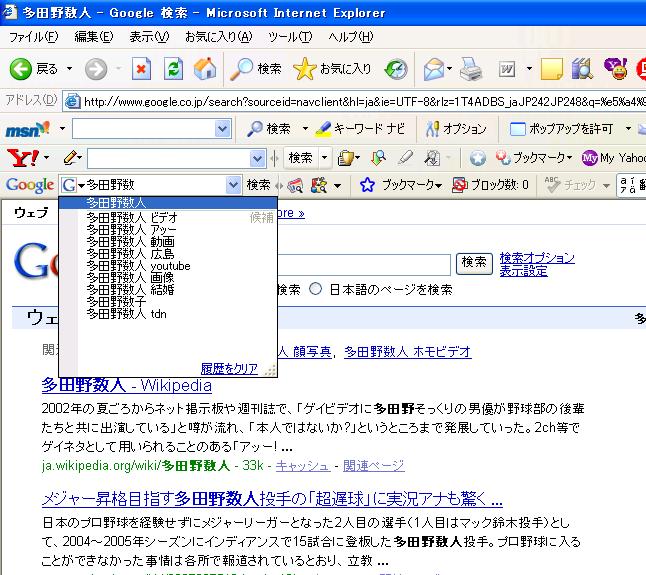This screenshot has height=575, width=646.
Task: Open the 編集(E) menu
Action: (x=94, y=37)
